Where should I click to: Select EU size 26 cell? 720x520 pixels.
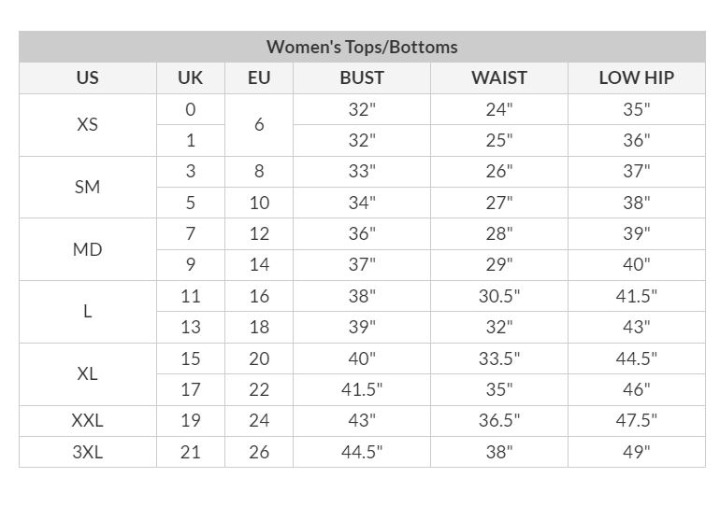259,452
